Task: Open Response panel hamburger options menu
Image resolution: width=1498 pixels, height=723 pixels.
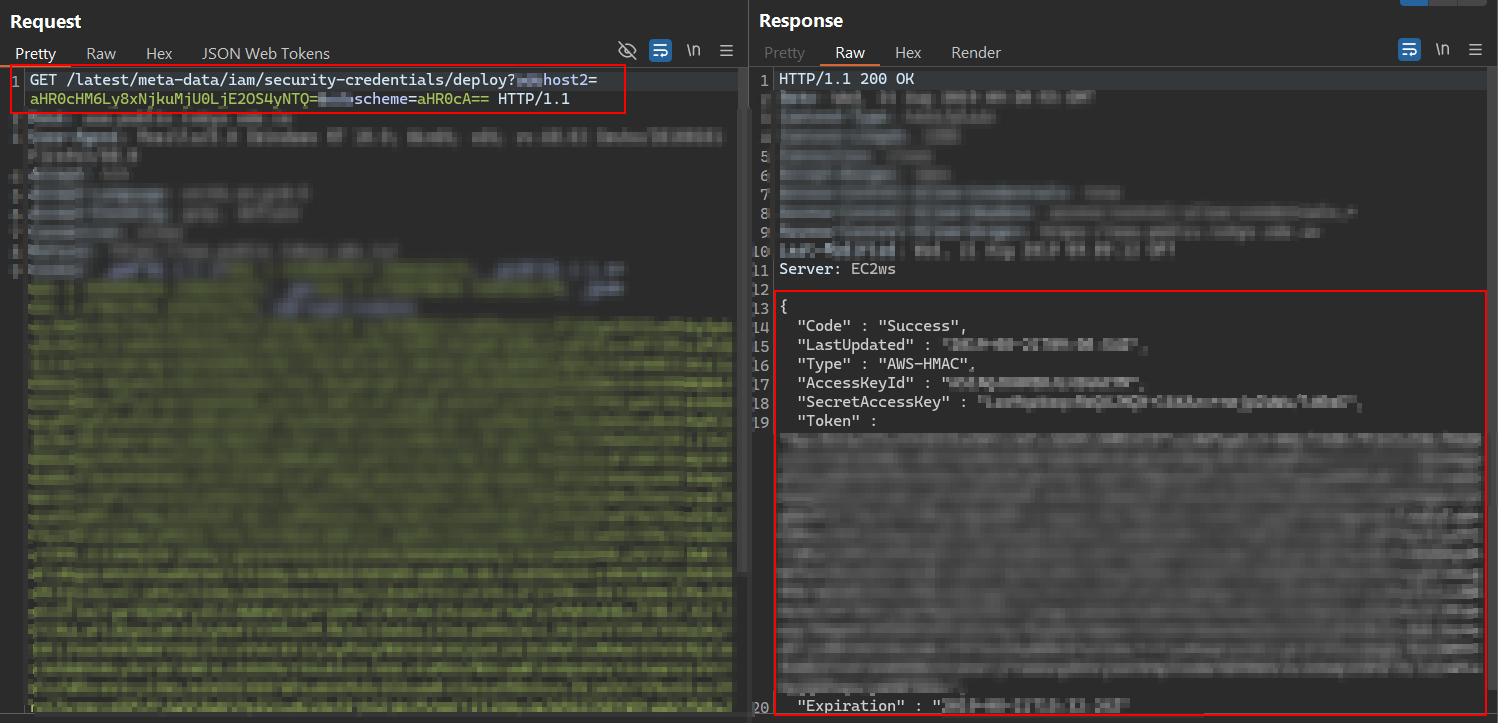Action: coord(1476,49)
